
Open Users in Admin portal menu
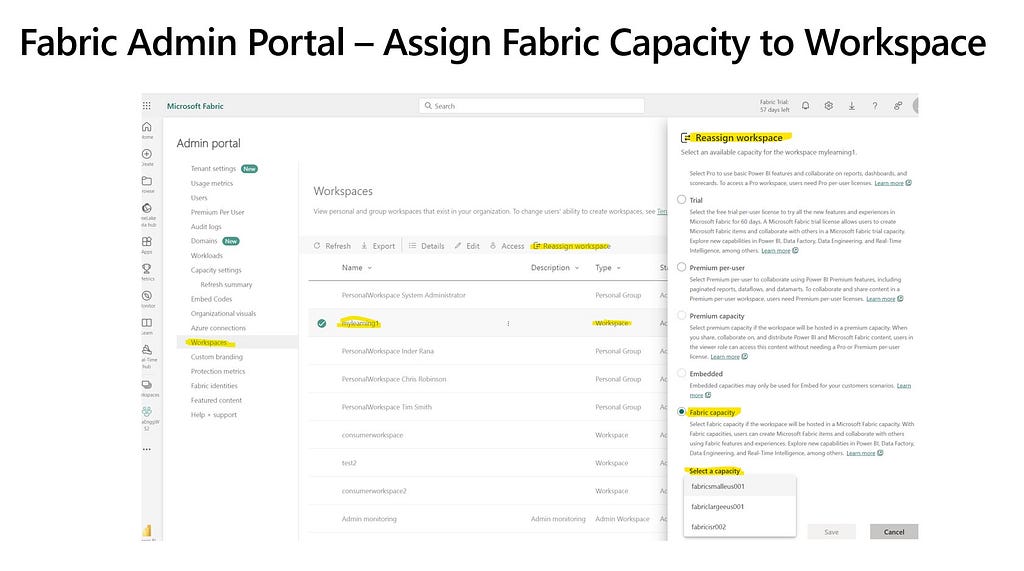pos(199,198)
